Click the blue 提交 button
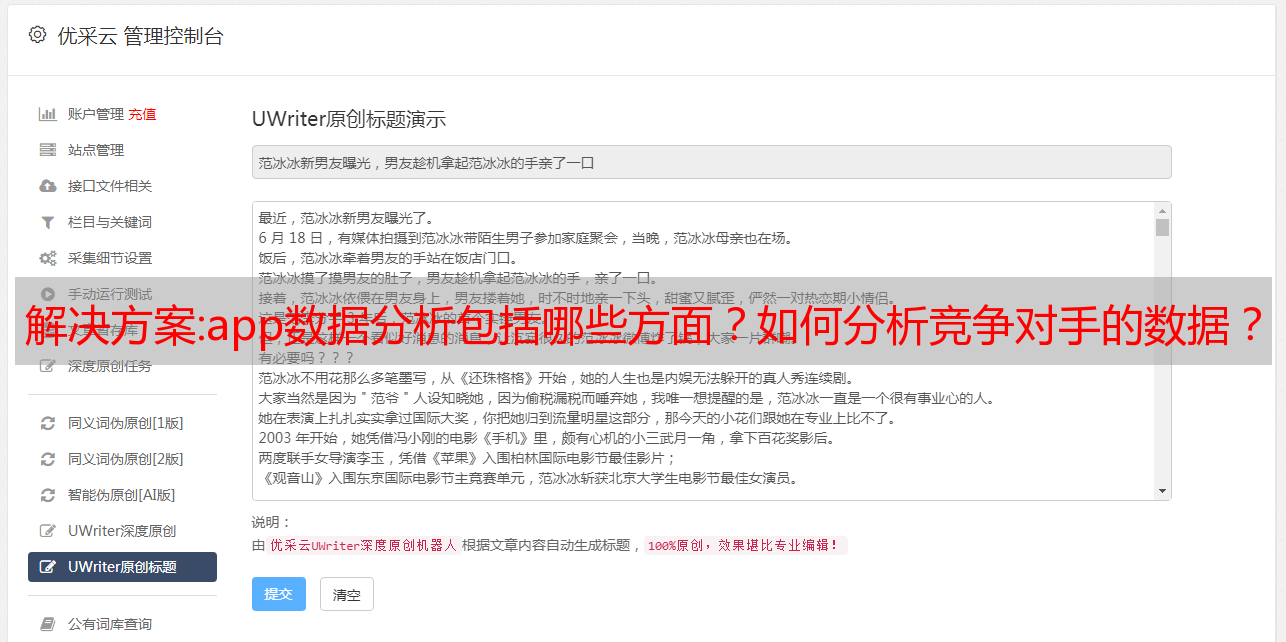Screen dimensions: 1286x642 pos(279,594)
